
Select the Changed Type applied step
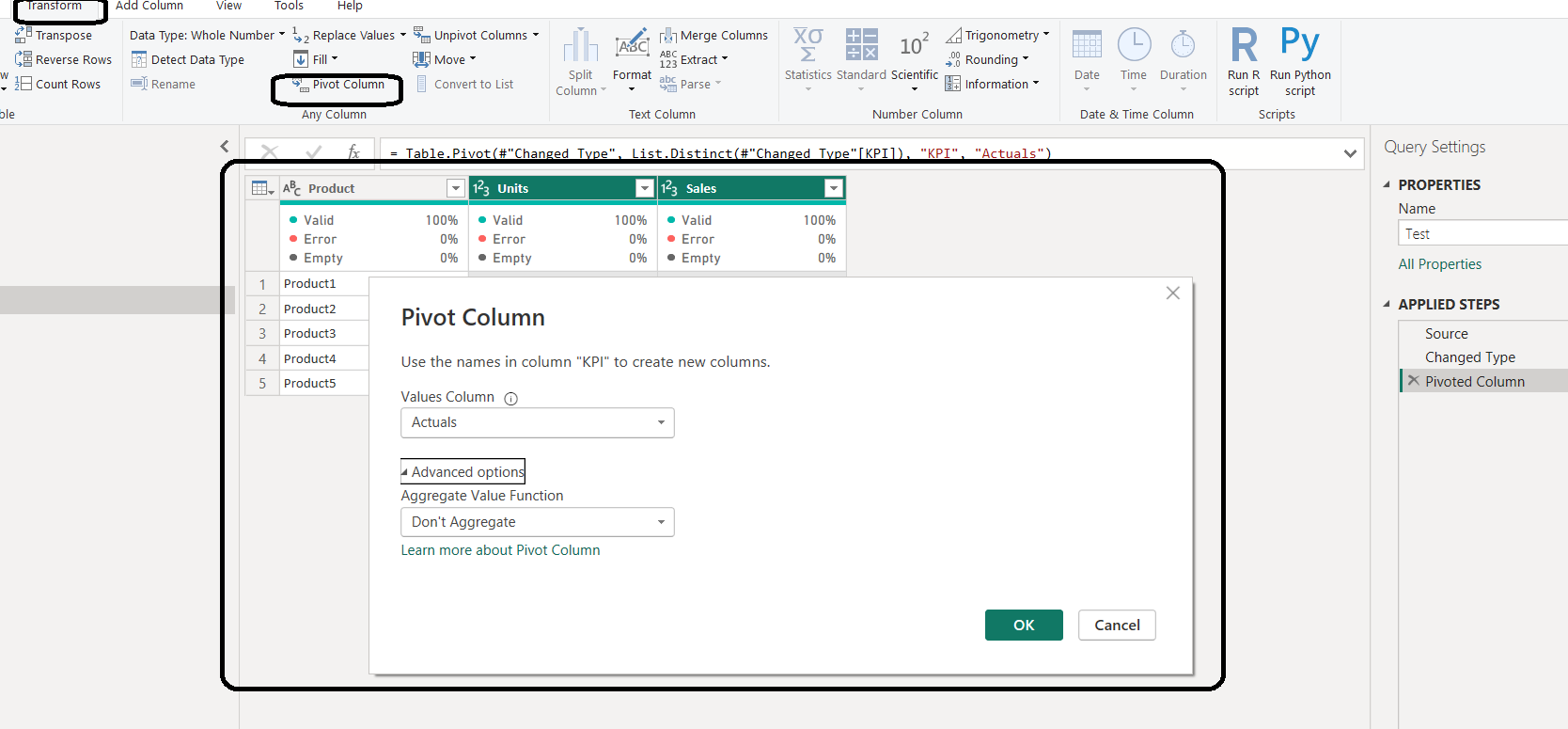pyautogui.click(x=1470, y=357)
